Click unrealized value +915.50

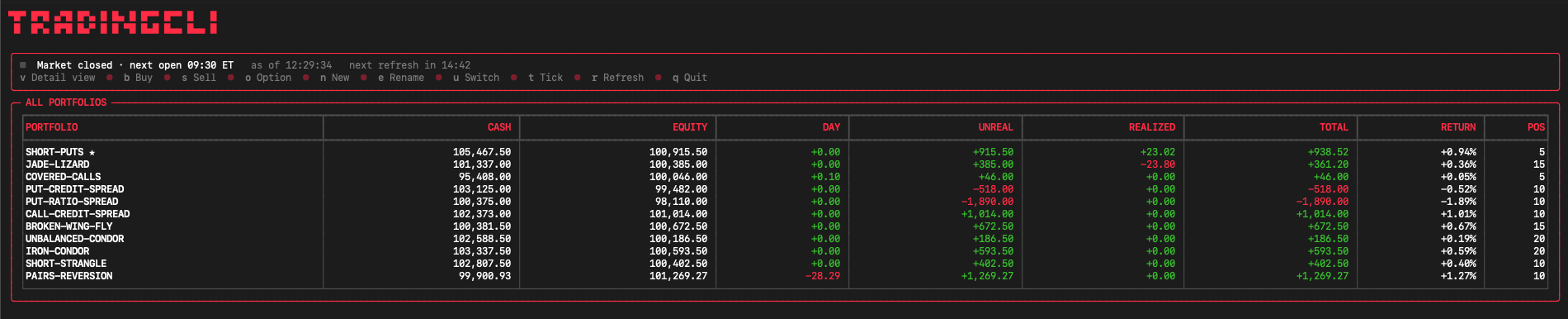point(993,152)
